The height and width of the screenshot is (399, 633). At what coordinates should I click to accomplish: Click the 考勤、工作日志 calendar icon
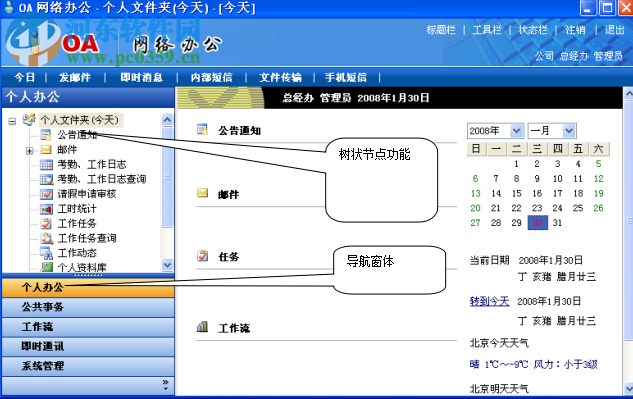(x=46, y=164)
